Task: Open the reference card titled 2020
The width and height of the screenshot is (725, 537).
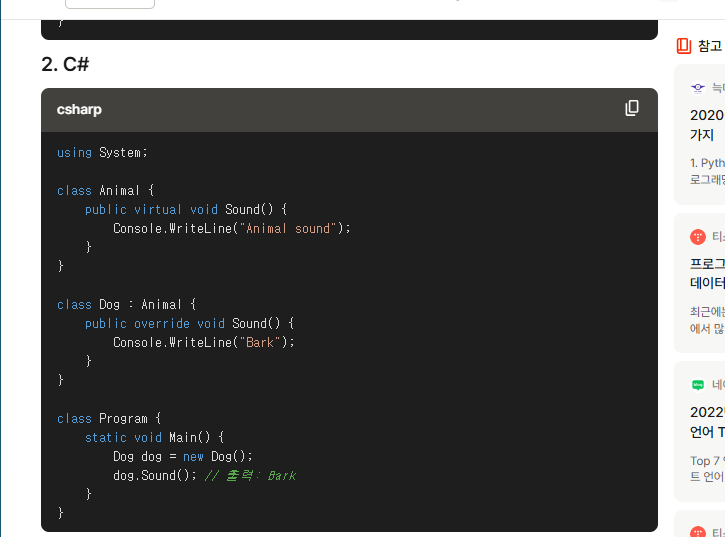Action: 700,134
